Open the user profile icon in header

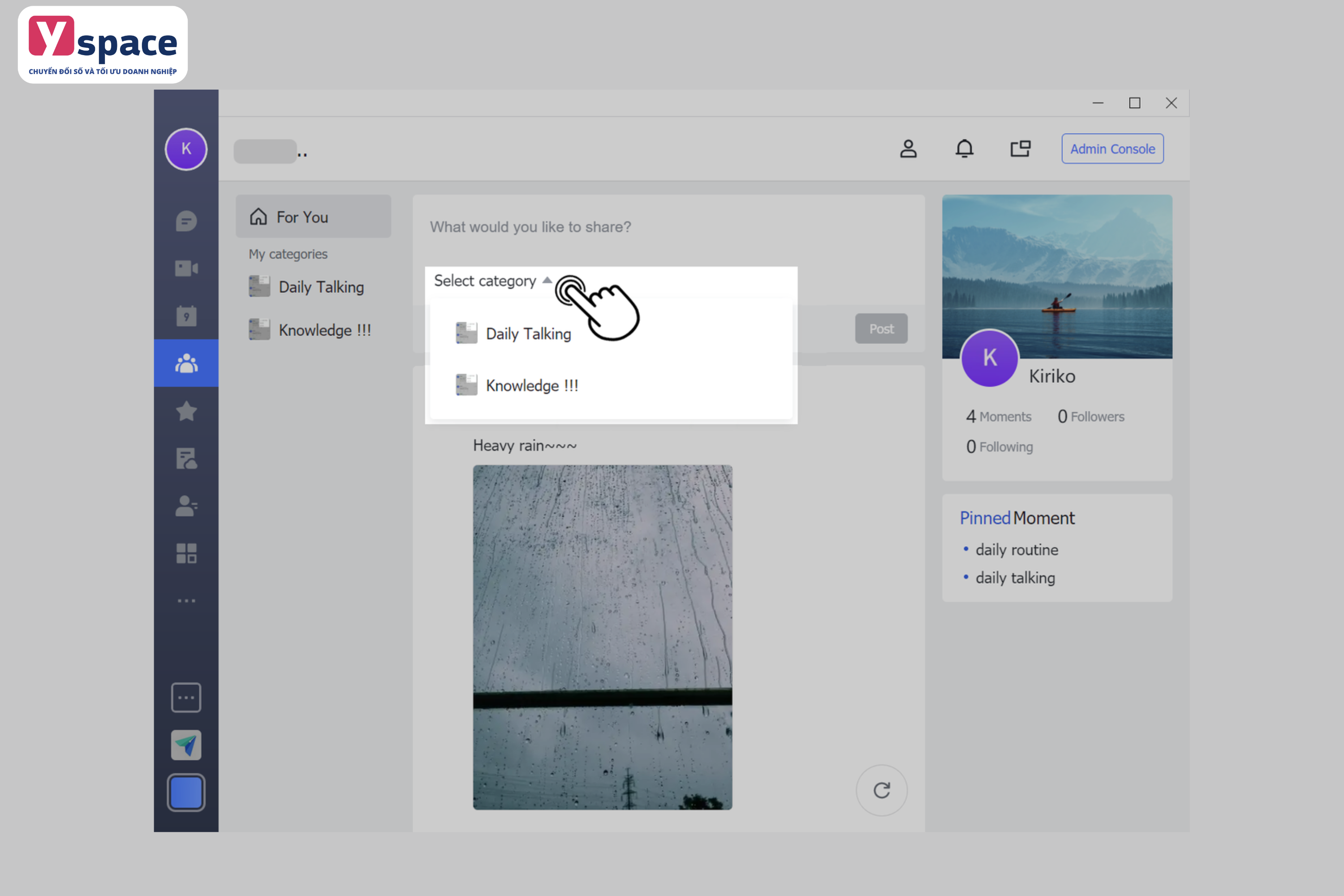908,149
